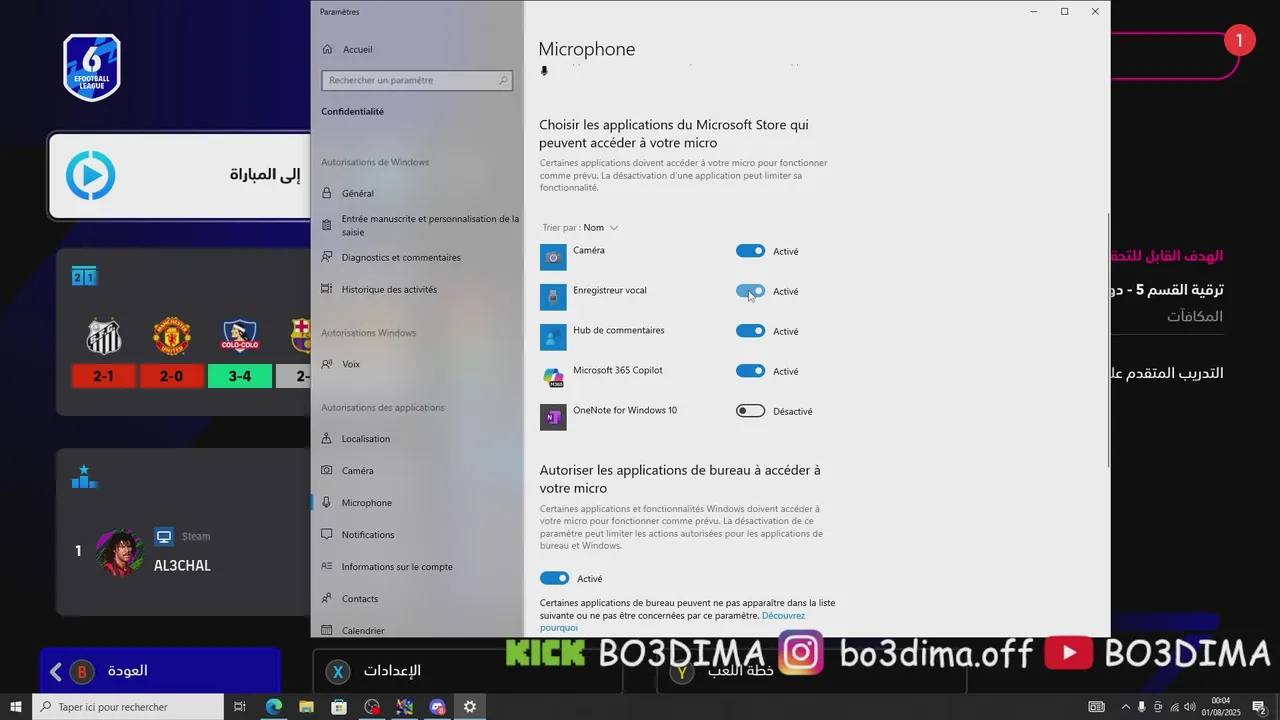Click the Manchester United club crest
1280x720 pixels.
[x=172, y=336]
